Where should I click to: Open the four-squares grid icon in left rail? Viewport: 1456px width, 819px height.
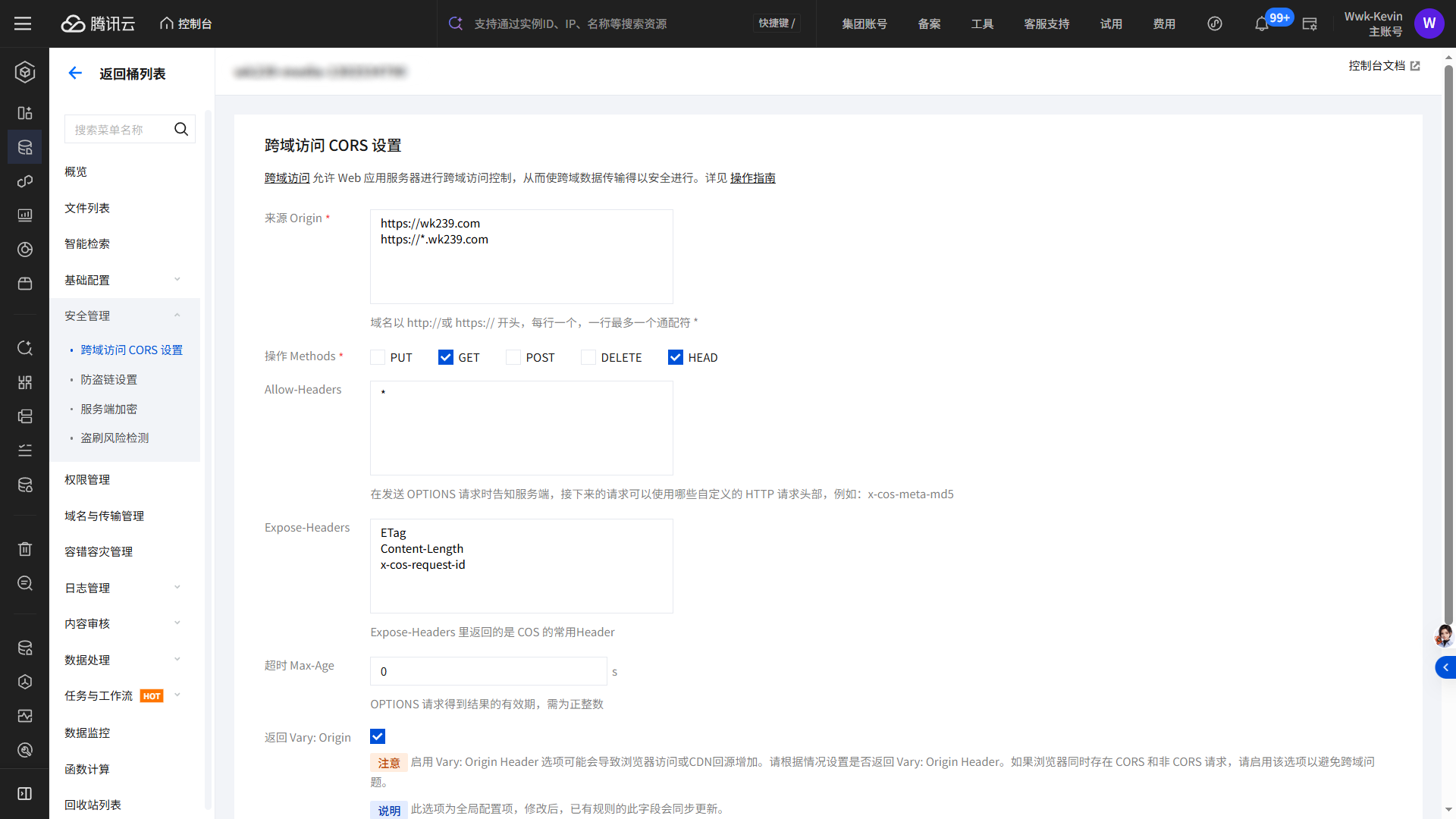pyautogui.click(x=25, y=382)
